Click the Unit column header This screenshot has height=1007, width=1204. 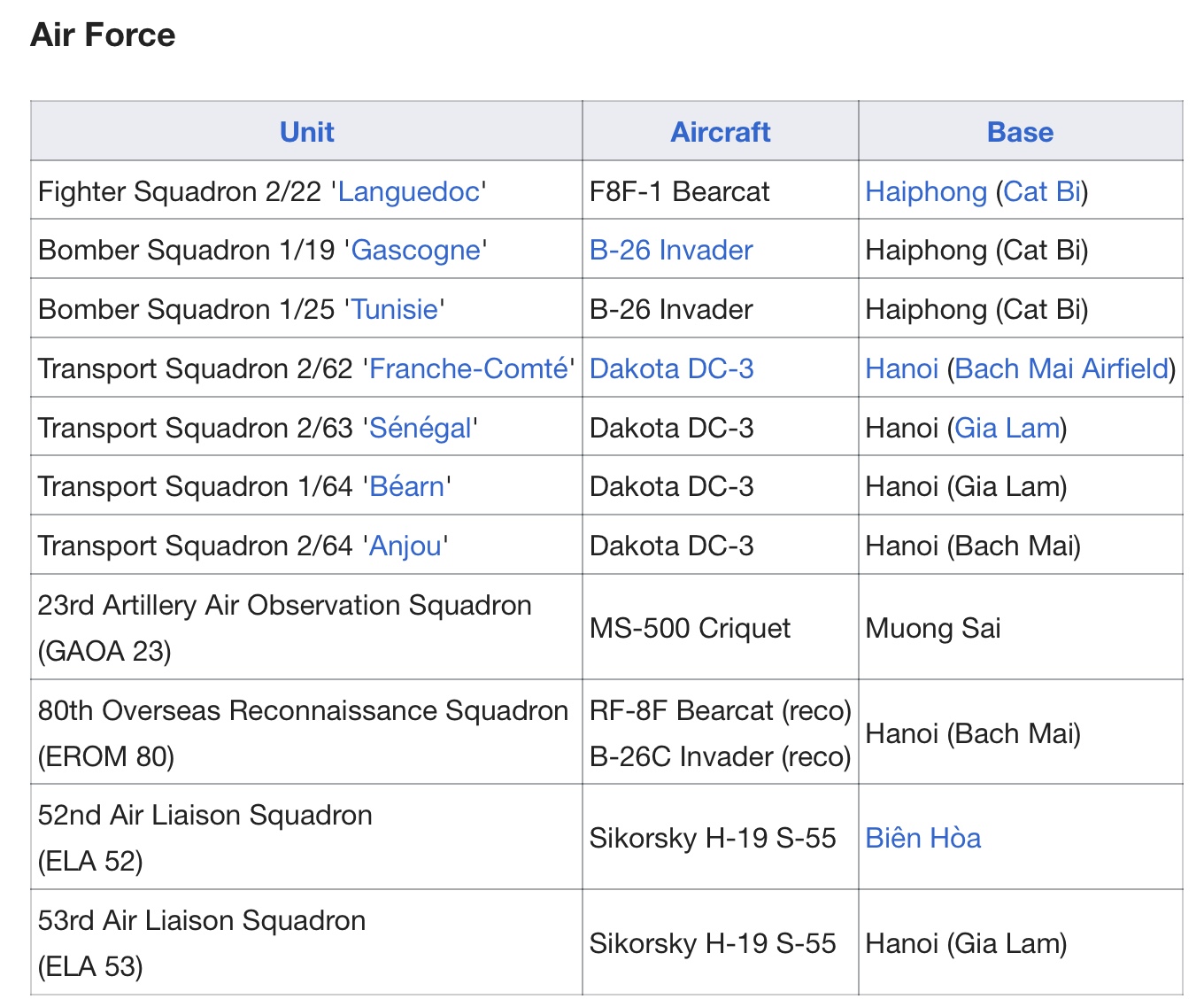click(306, 132)
